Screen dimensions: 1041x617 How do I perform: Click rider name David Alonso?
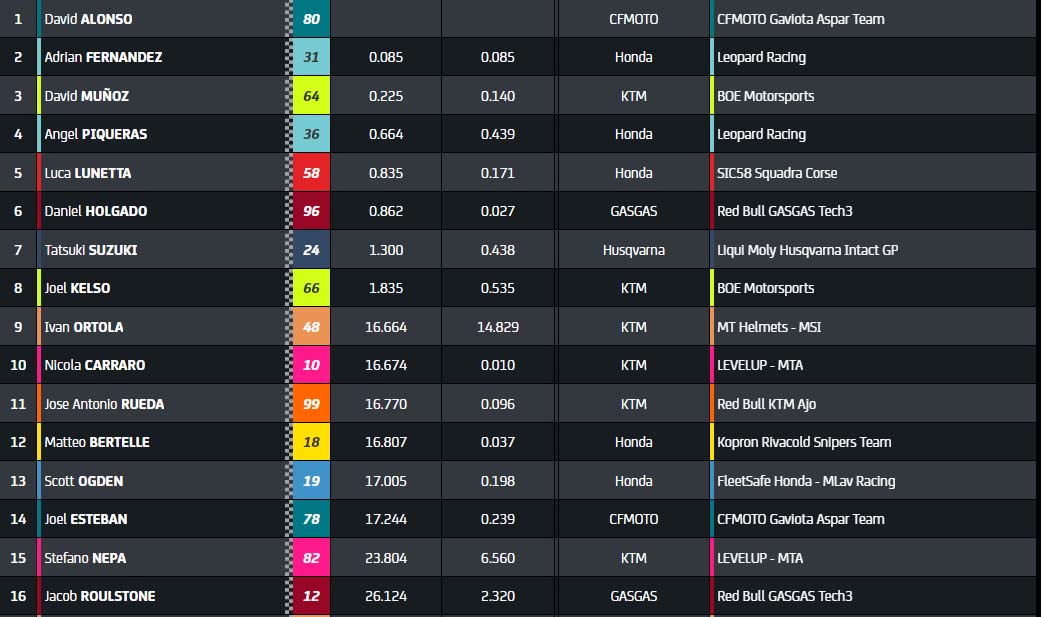[88, 19]
